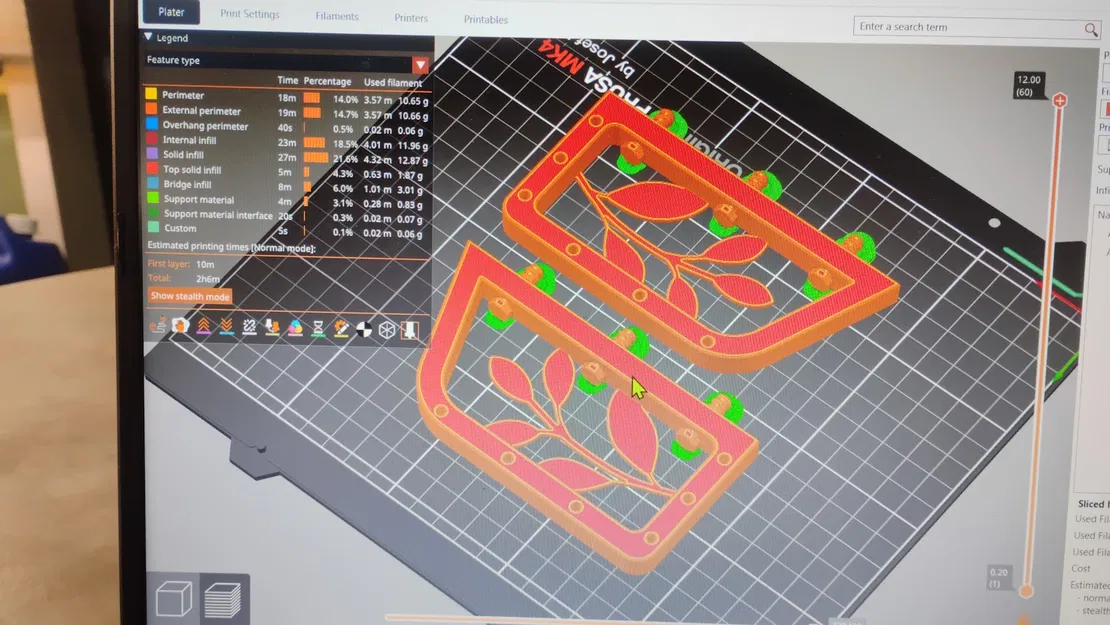Click 'Time' column header in legend
Image resolution: width=1110 pixels, height=625 pixels.
click(287, 81)
